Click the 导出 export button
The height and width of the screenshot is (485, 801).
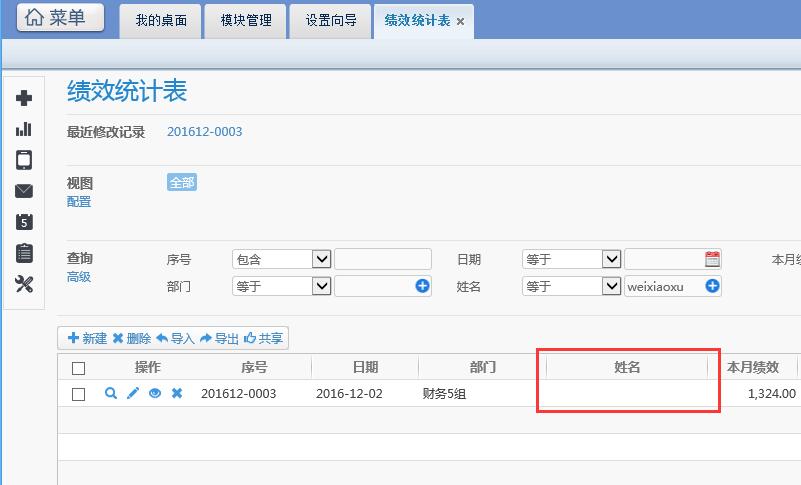pos(219,338)
